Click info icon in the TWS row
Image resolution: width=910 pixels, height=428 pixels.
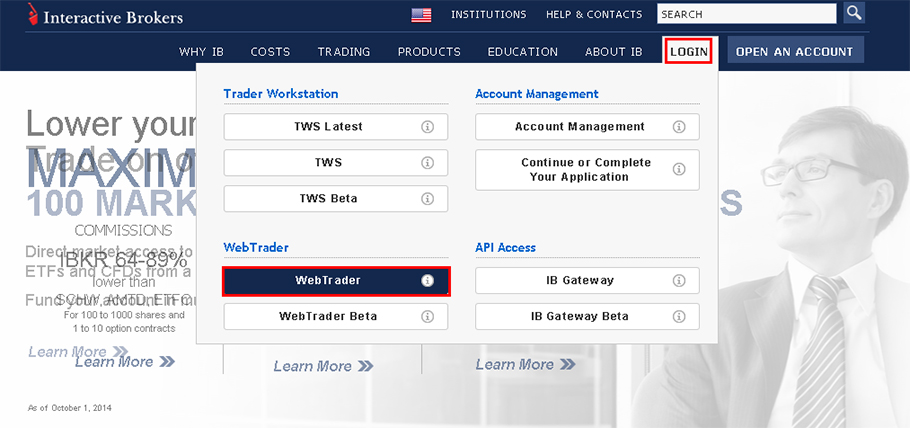[x=428, y=163]
